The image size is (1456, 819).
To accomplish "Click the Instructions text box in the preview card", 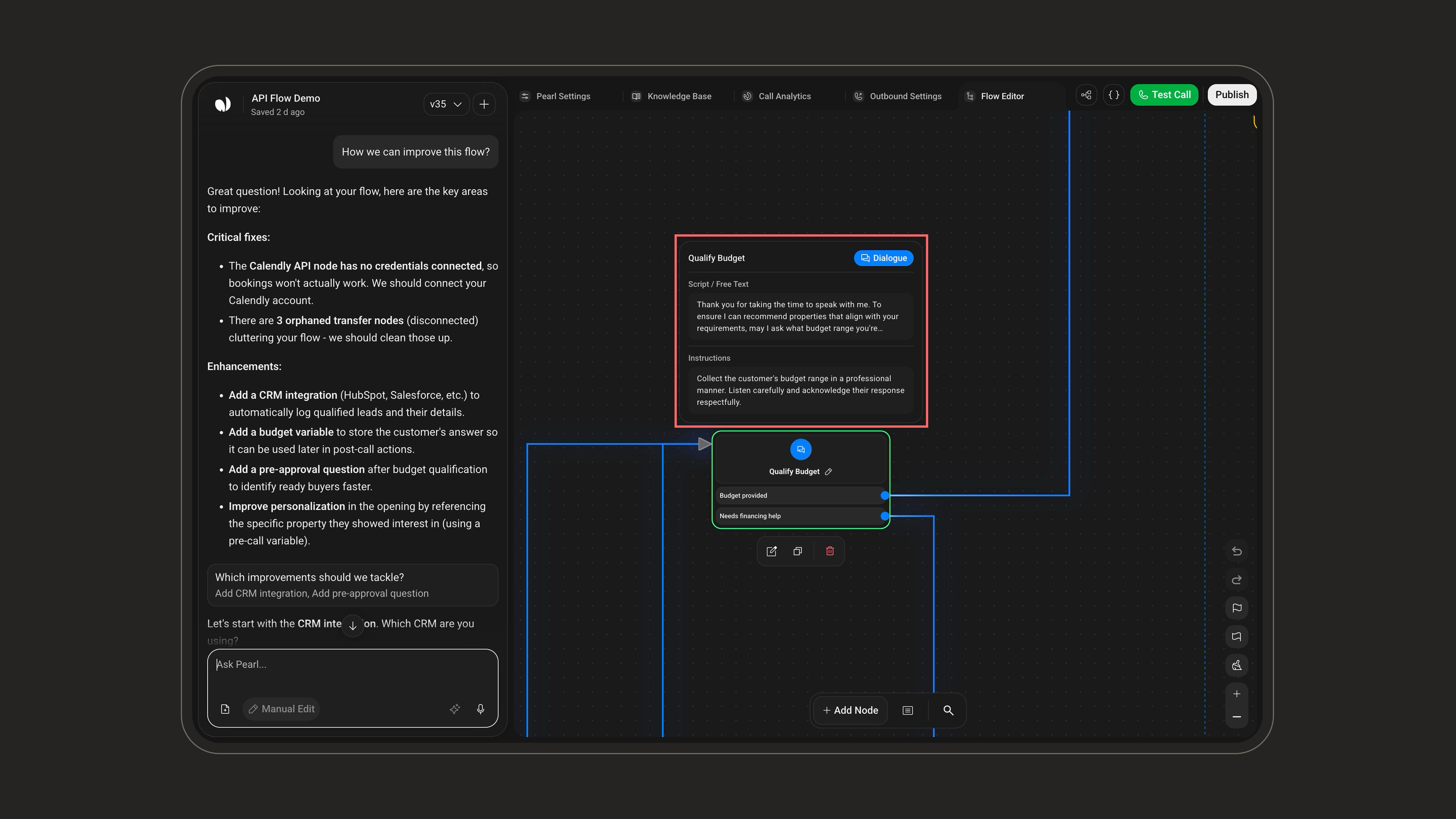I will pos(800,390).
